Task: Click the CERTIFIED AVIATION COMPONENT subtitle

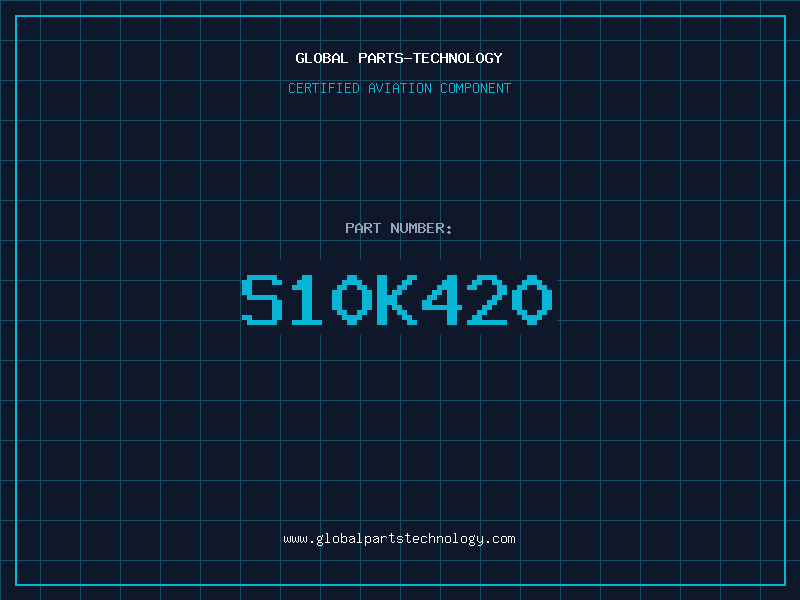Action: pos(399,88)
